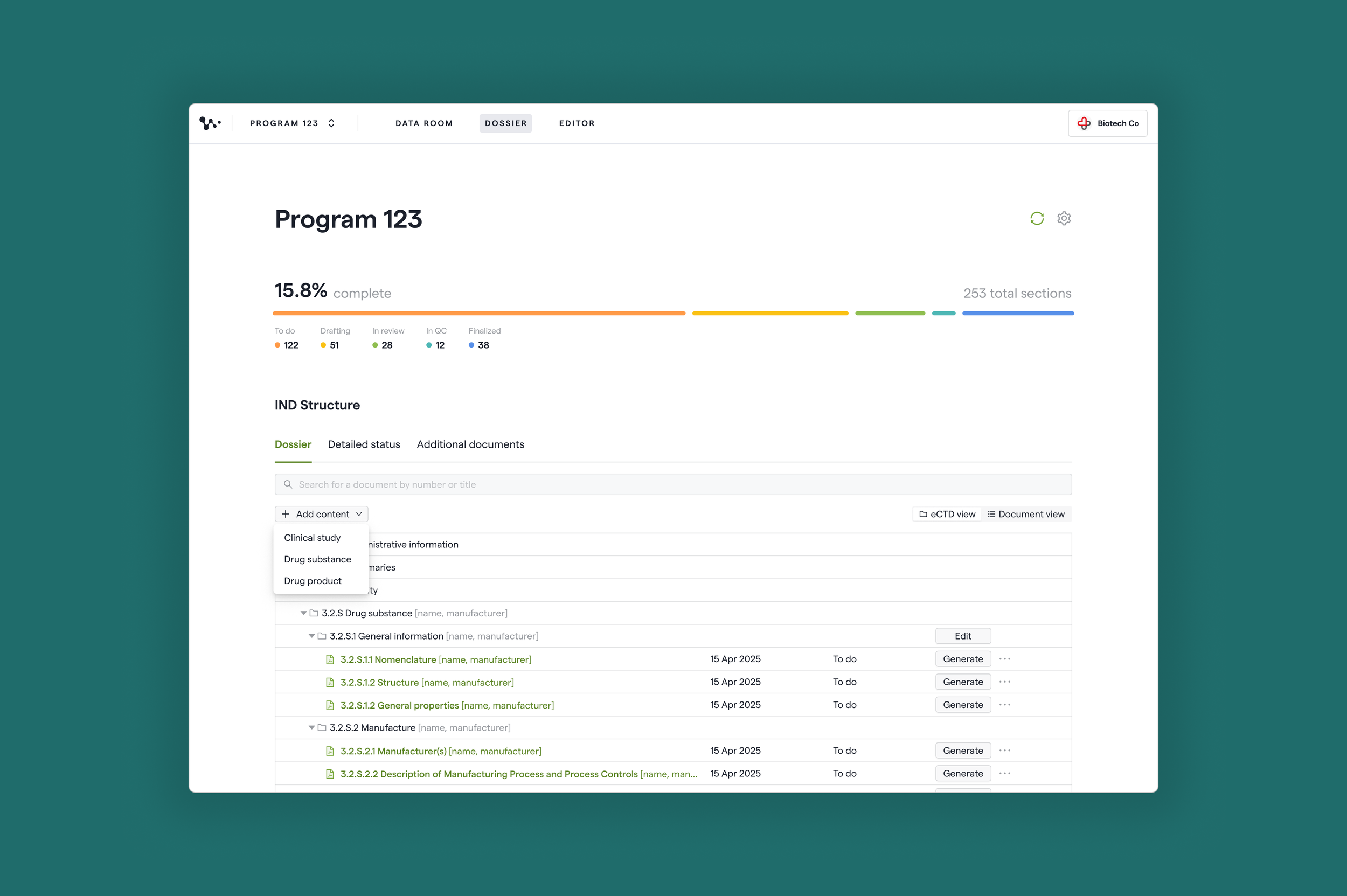
Task: Click the In review 28 status count
Action: (x=383, y=345)
